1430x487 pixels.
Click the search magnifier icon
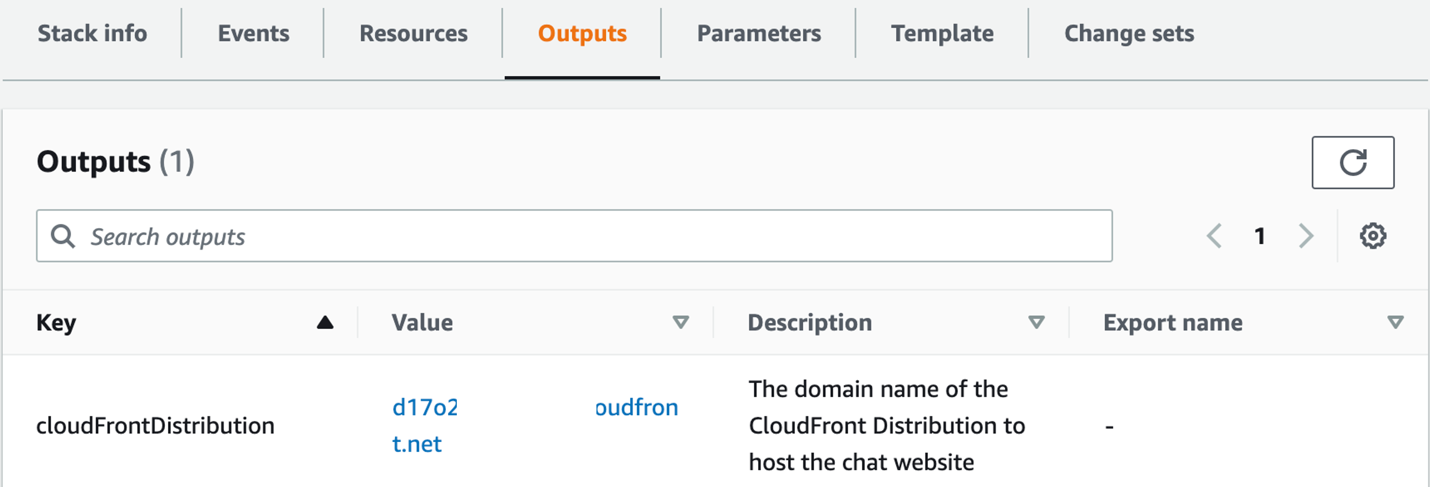coord(63,236)
